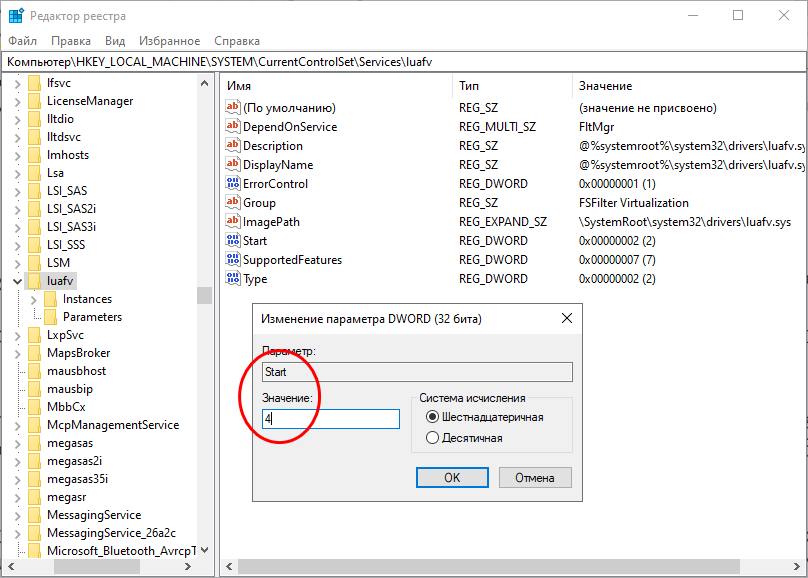The image size is (808, 578).
Task: Click the ImagePath value icon
Action: point(232,222)
